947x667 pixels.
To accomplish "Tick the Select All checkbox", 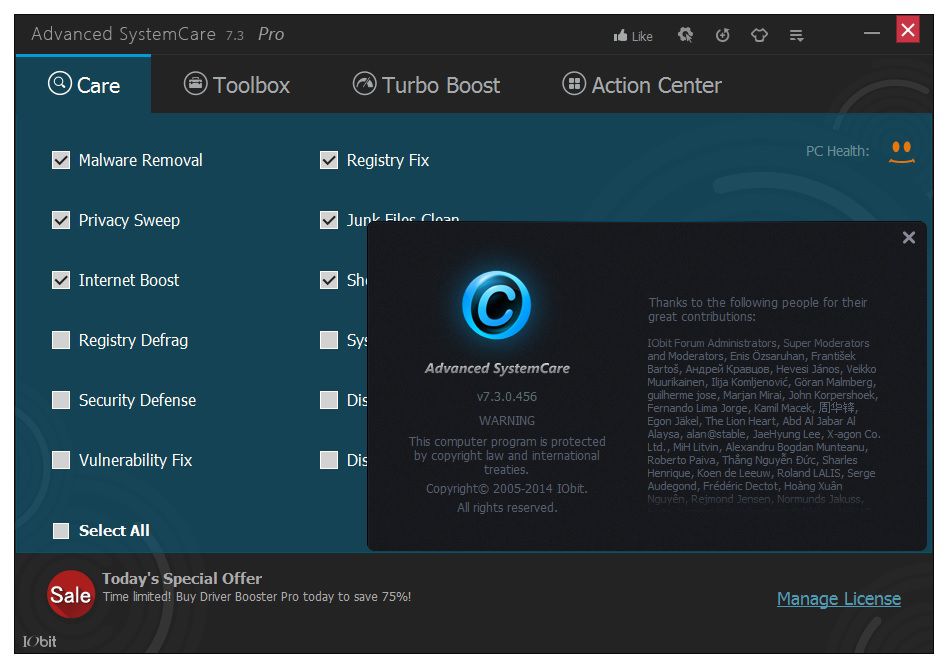I will [x=61, y=530].
